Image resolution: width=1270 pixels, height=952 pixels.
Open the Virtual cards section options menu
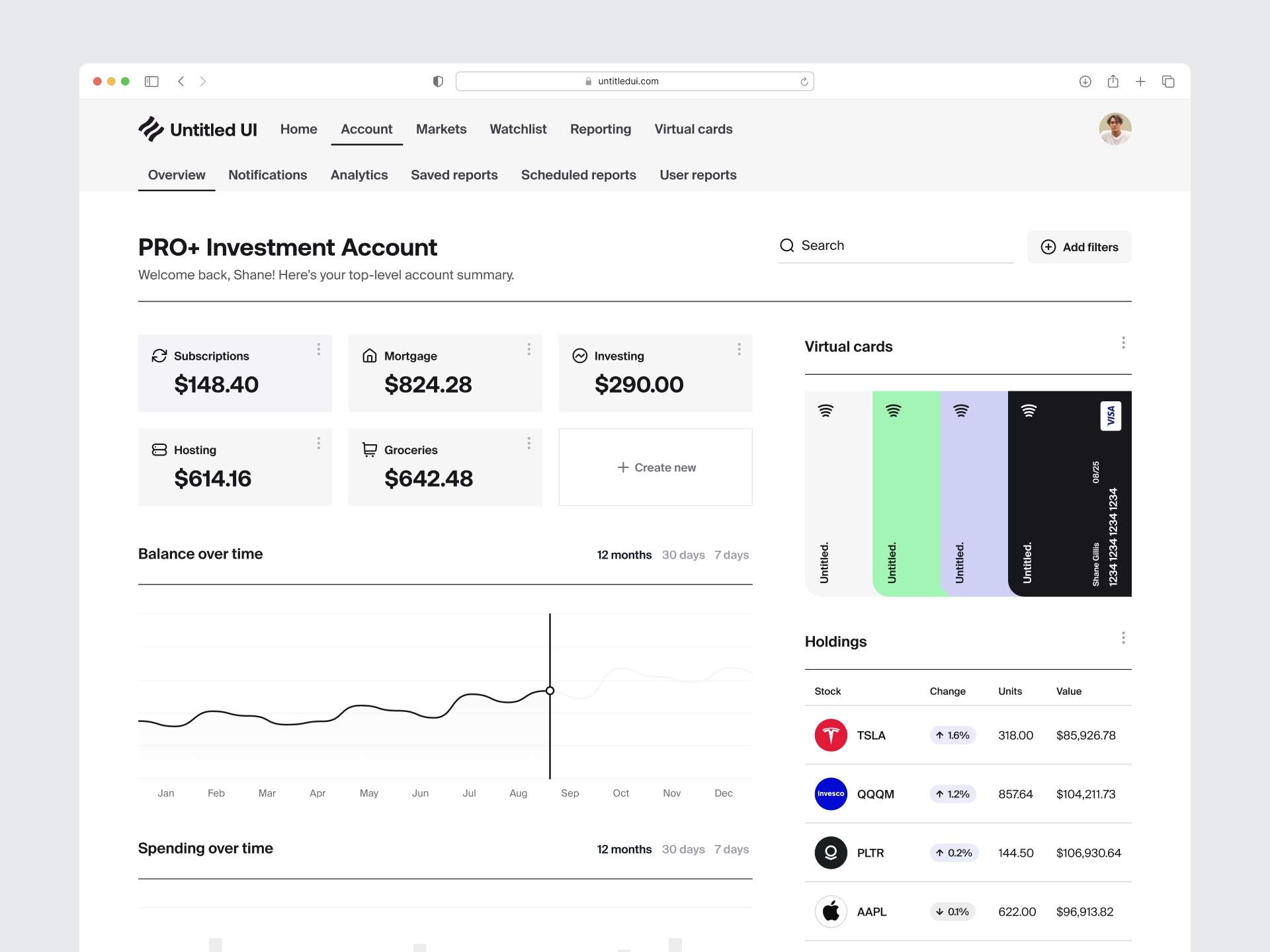pos(1122,342)
